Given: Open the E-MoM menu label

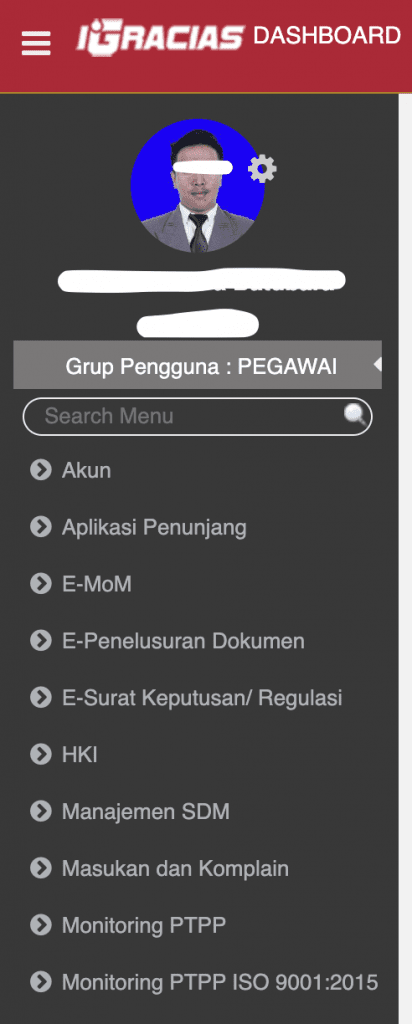Looking at the screenshot, I should 97,584.
